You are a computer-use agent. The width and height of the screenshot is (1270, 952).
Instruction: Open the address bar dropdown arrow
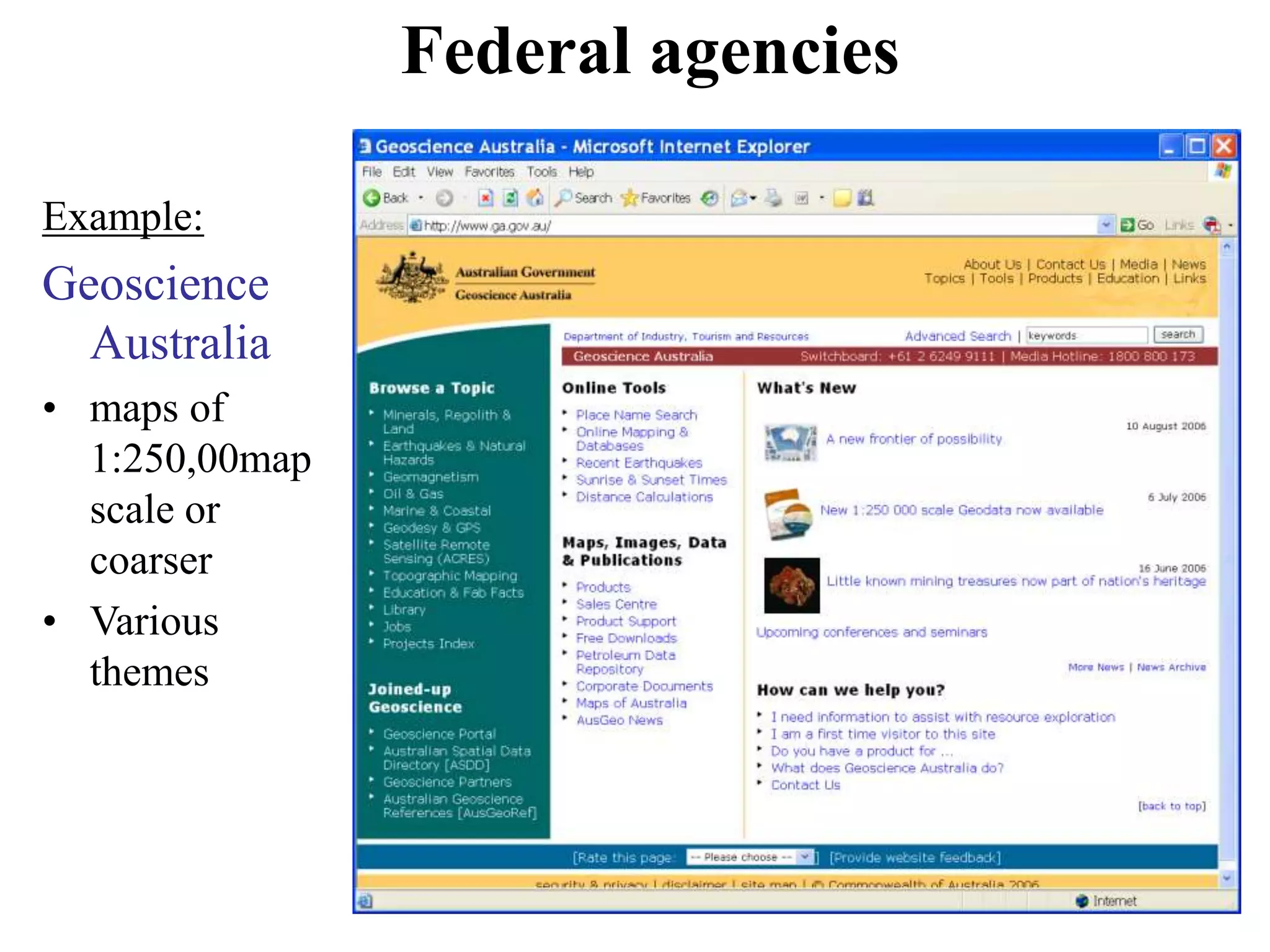click(1106, 225)
